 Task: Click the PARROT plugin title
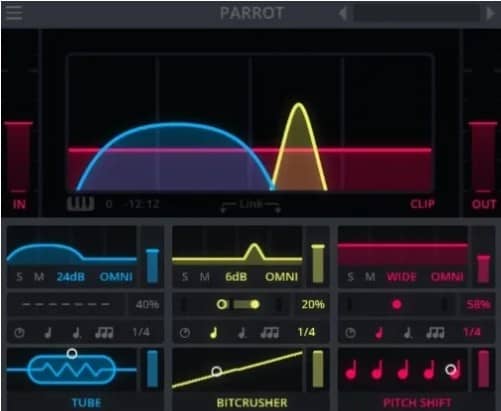pyautogui.click(x=252, y=13)
